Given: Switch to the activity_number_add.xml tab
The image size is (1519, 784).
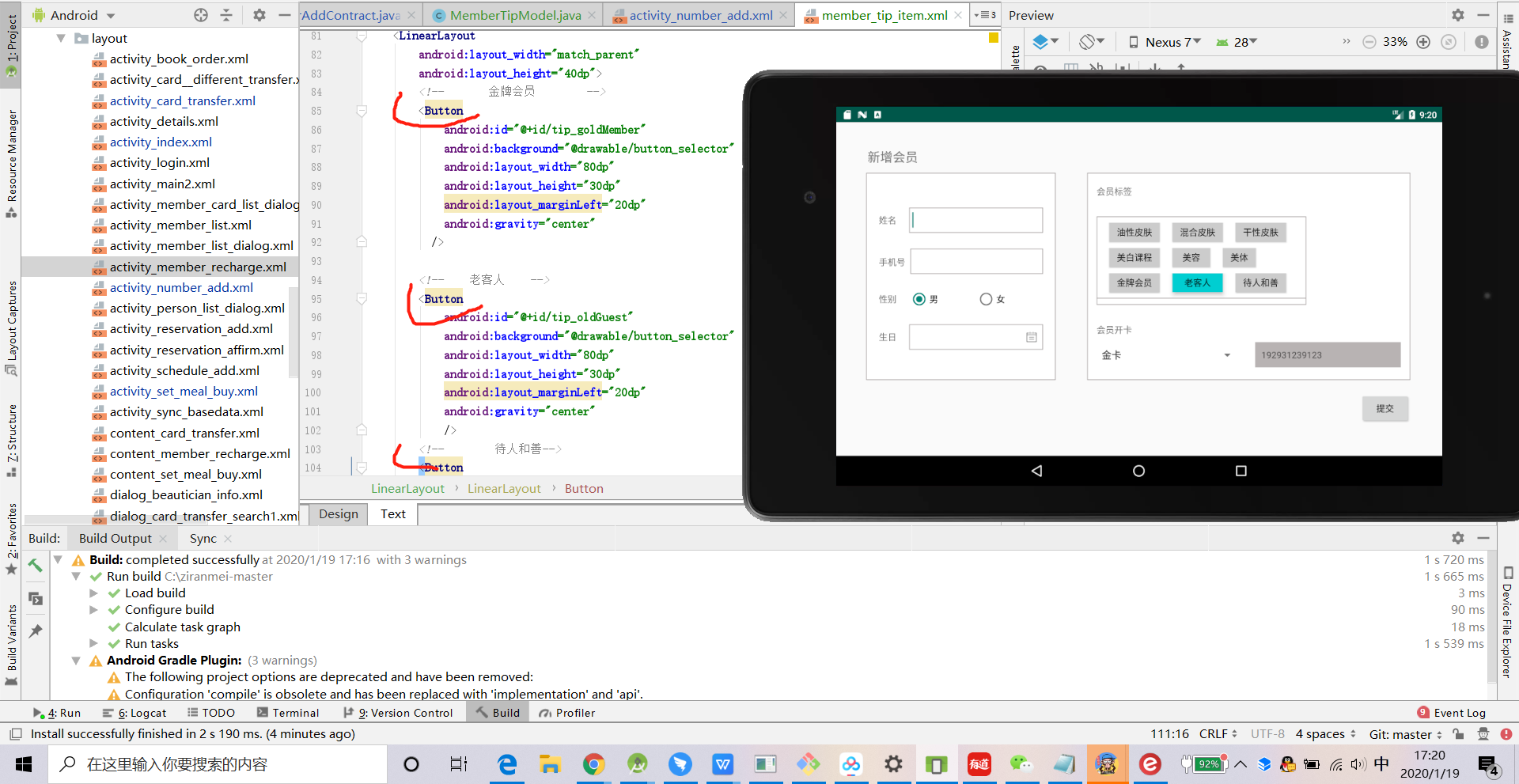Looking at the screenshot, I should point(700,15).
